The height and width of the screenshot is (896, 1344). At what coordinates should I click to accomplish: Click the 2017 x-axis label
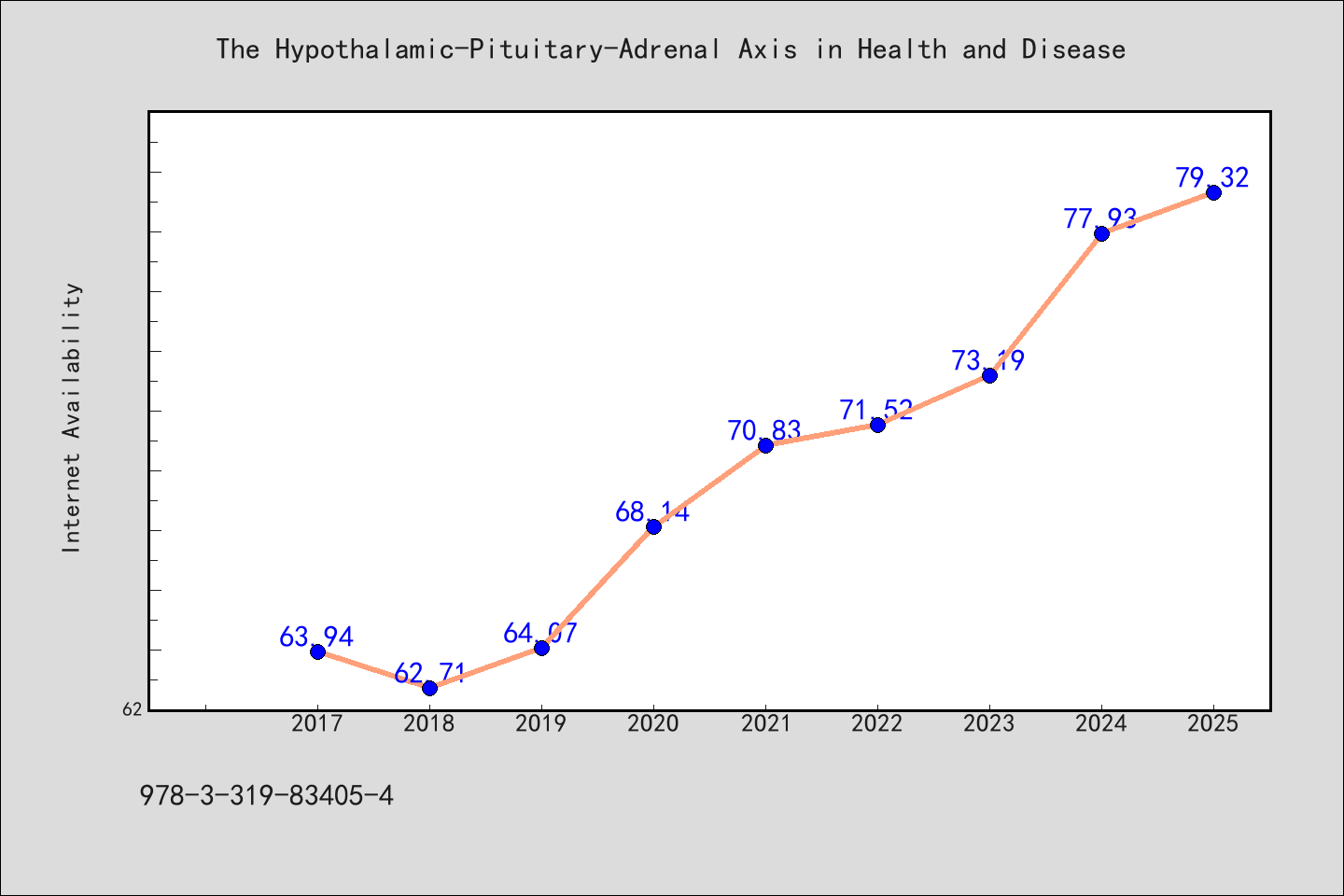click(x=317, y=723)
